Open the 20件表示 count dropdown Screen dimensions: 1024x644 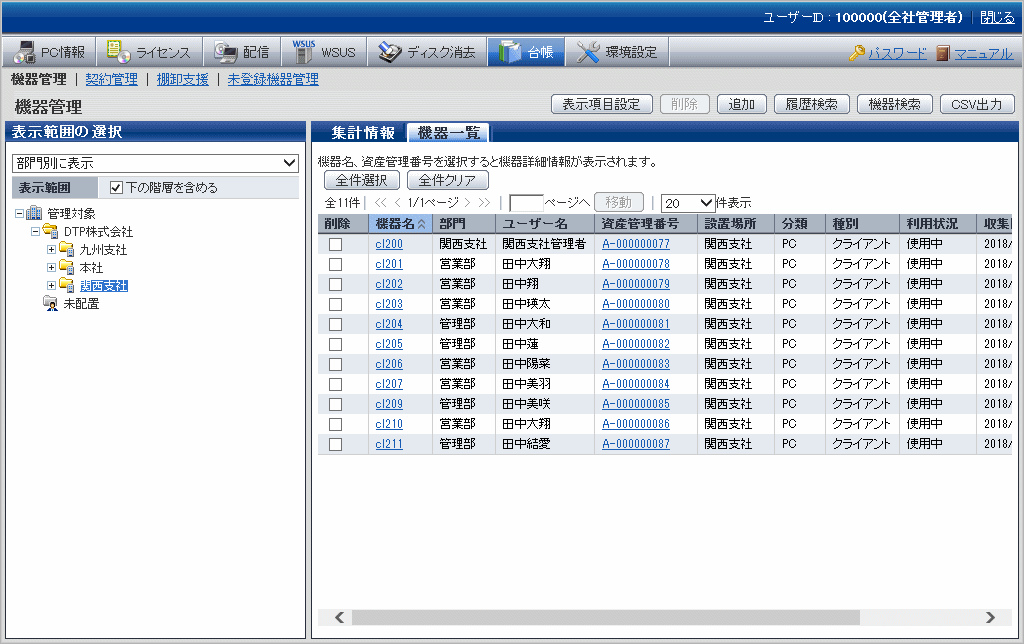(688, 202)
